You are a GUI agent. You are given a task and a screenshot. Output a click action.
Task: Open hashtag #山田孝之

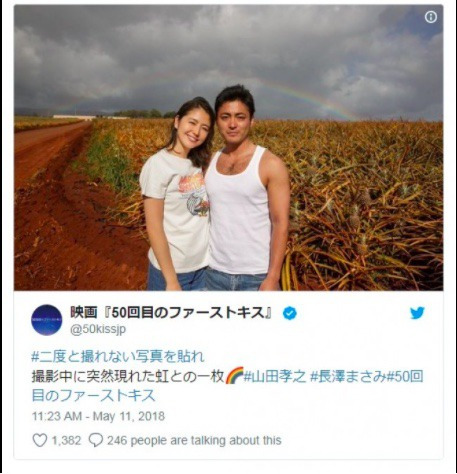tap(275, 376)
